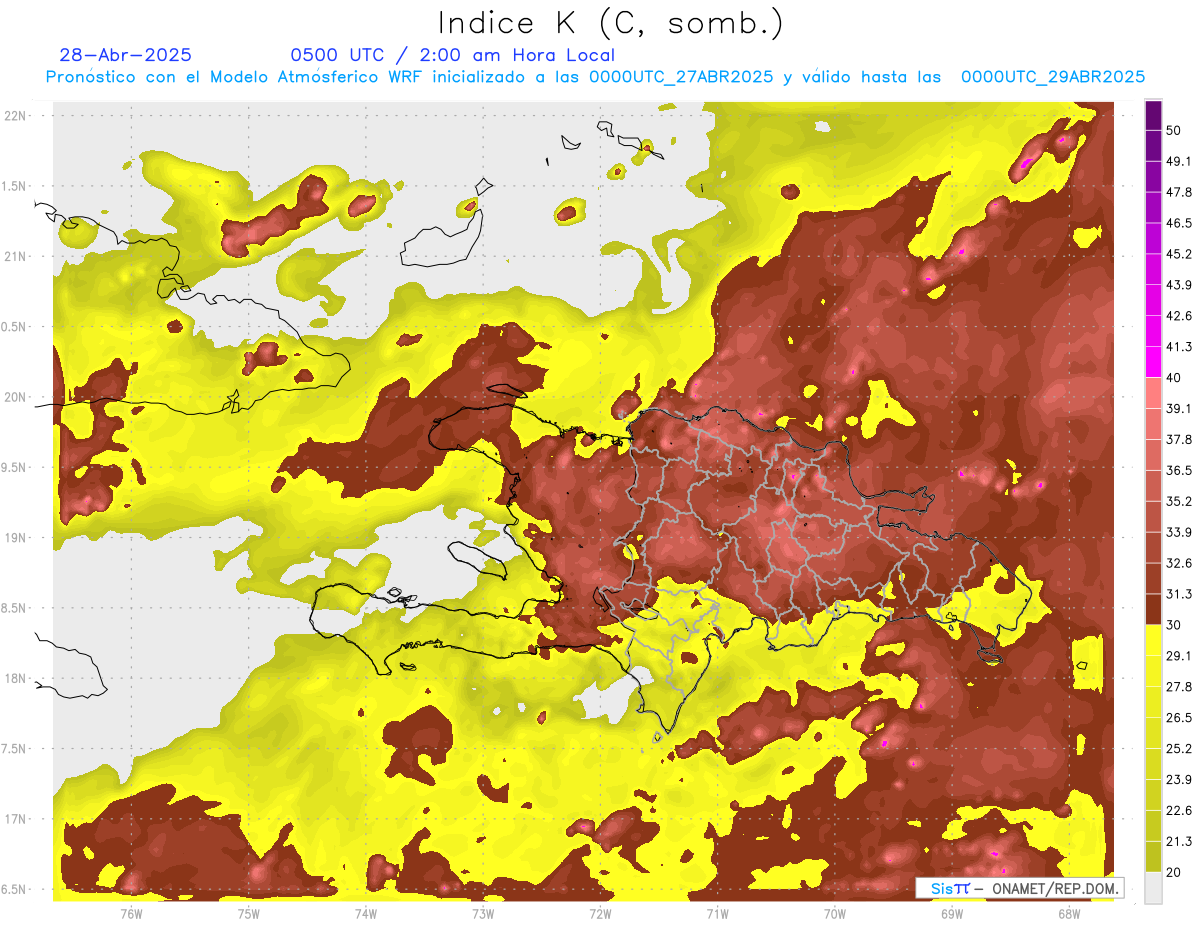This screenshot has height=927, width=1200.
Task: Click colorbar value '27.8'
Action: [1179, 687]
